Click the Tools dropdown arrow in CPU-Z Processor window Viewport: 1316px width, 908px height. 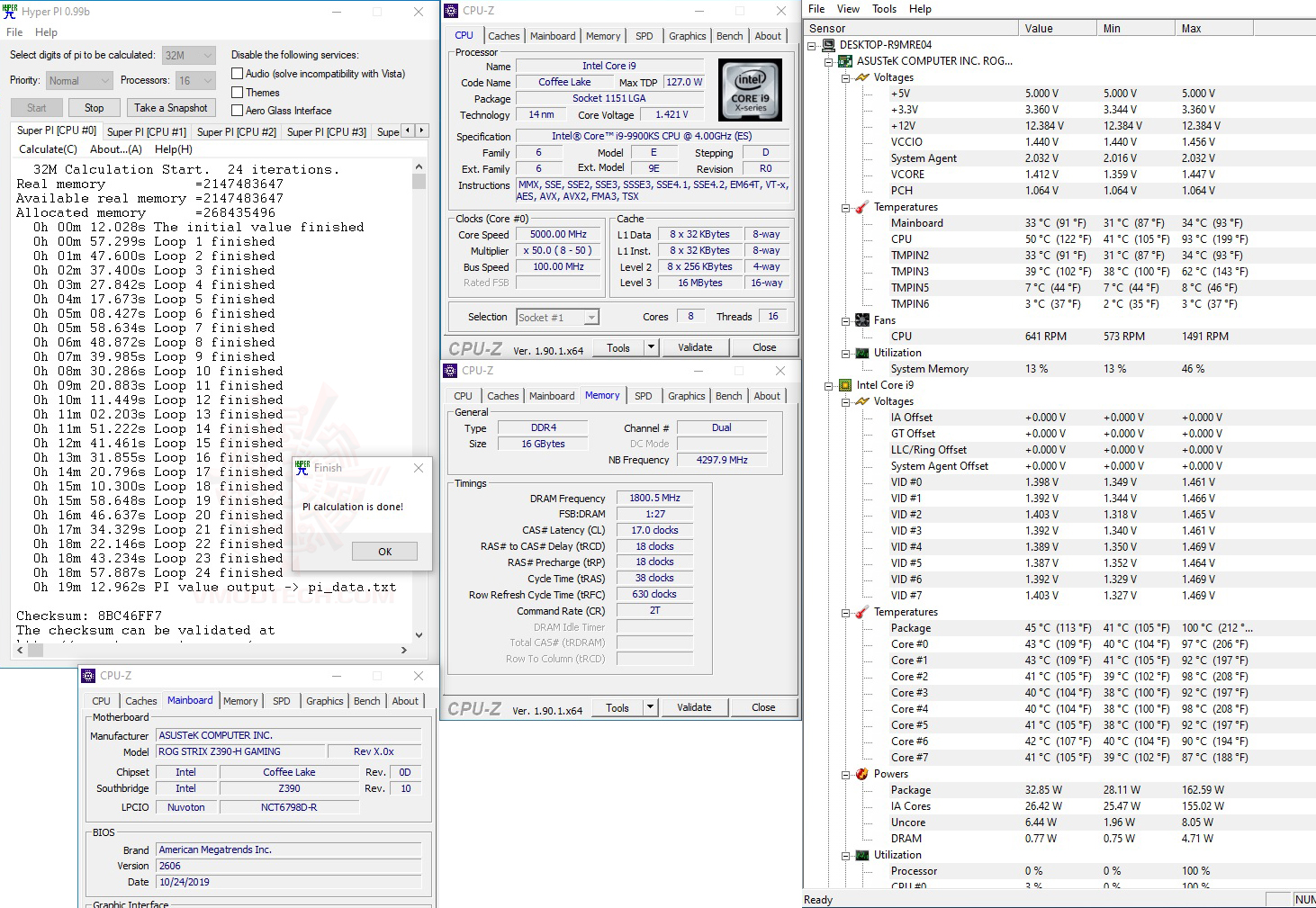pyautogui.click(x=652, y=347)
